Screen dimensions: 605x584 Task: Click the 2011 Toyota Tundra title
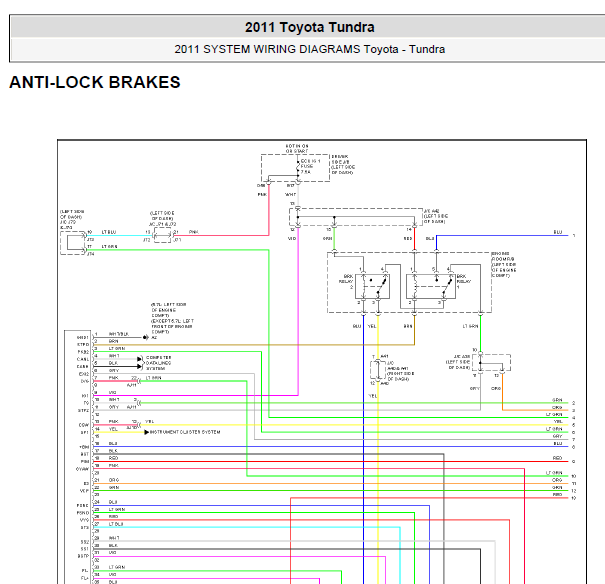click(309, 27)
